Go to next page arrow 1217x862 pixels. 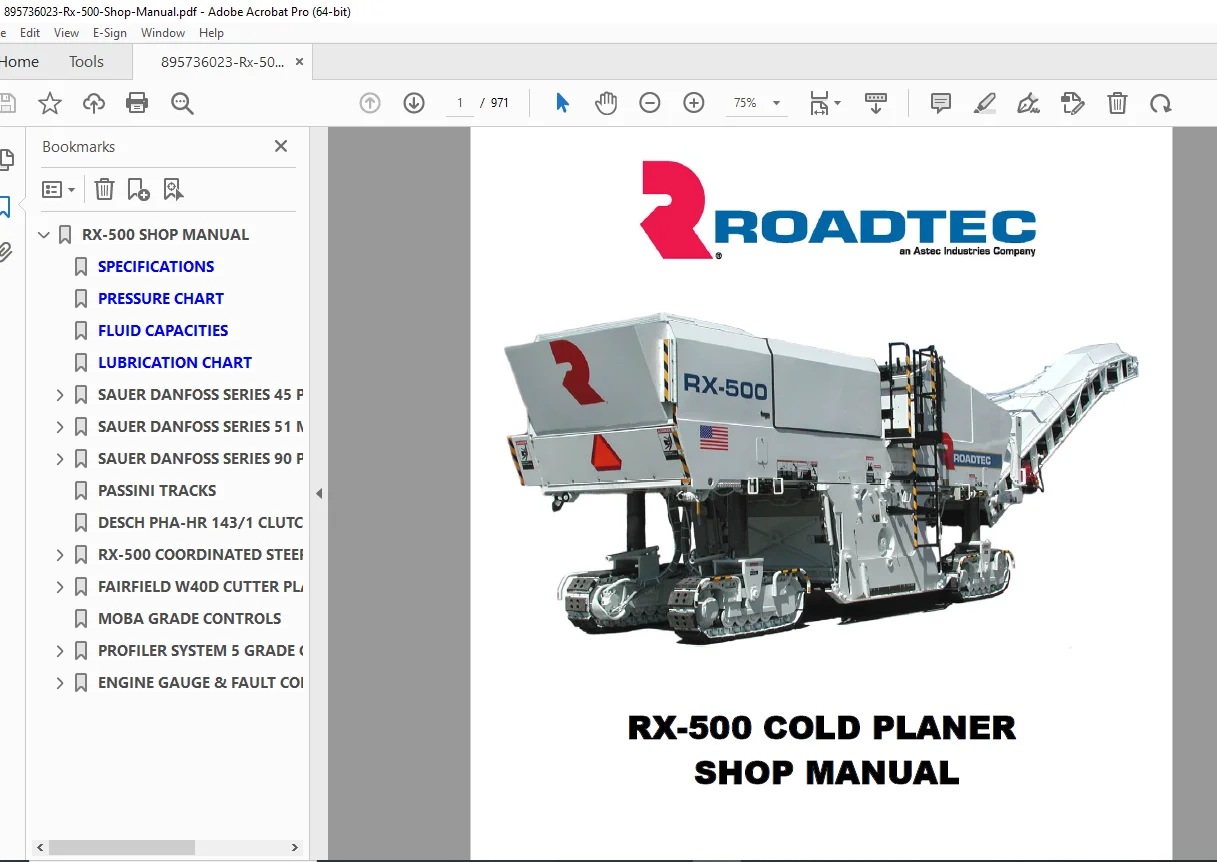point(414,103)
